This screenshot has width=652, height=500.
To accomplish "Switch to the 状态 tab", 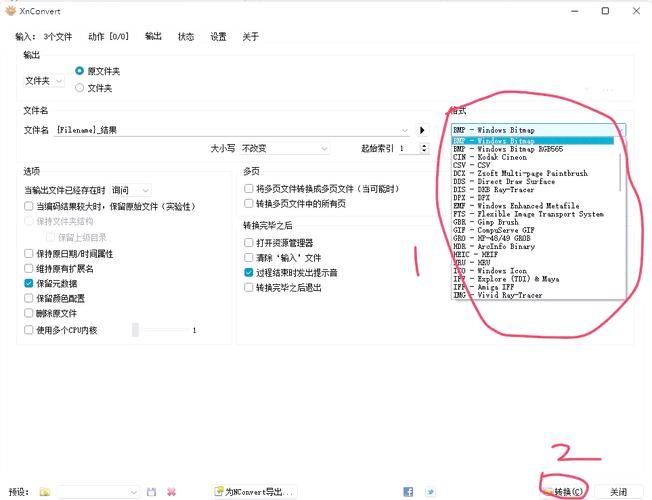I will pos(185,37).
